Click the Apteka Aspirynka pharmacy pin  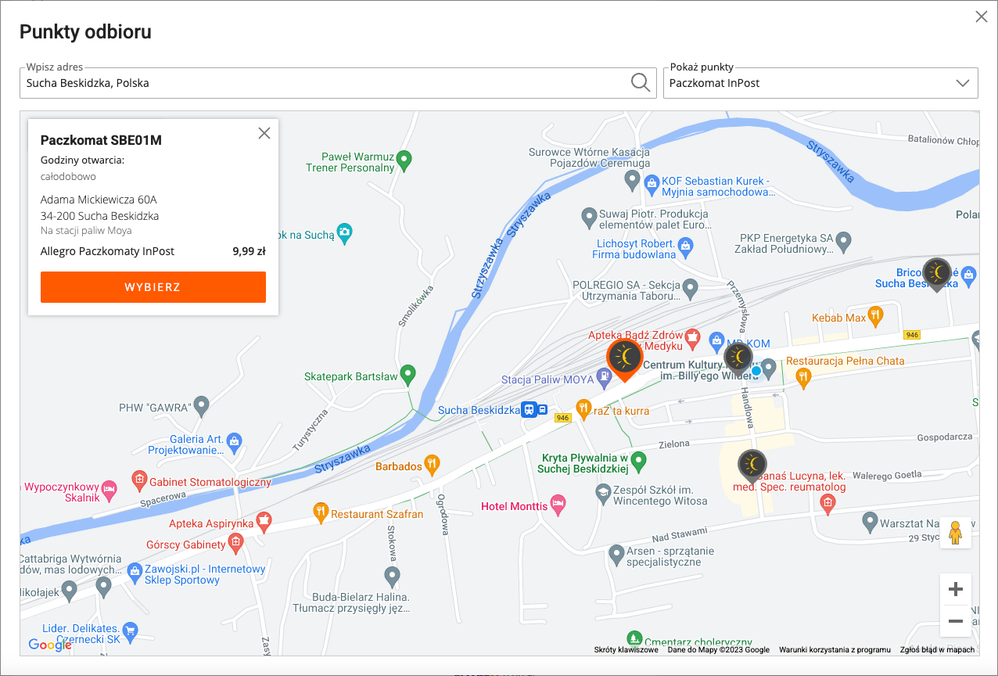[x=264, y=521]
